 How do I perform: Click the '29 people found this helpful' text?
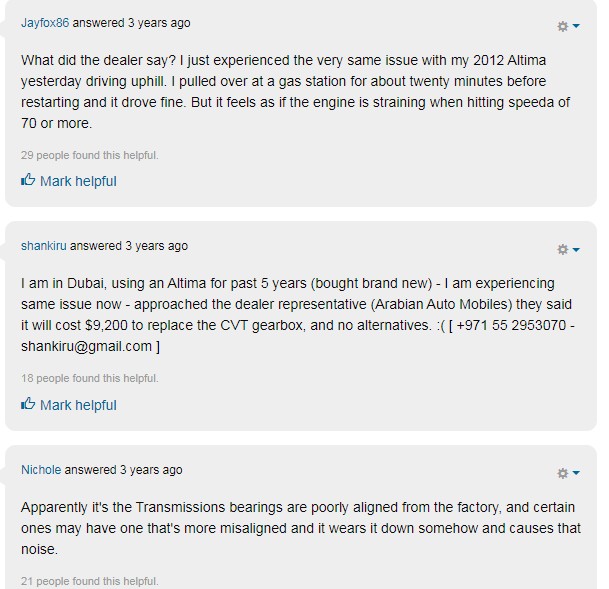pos(90,155)
